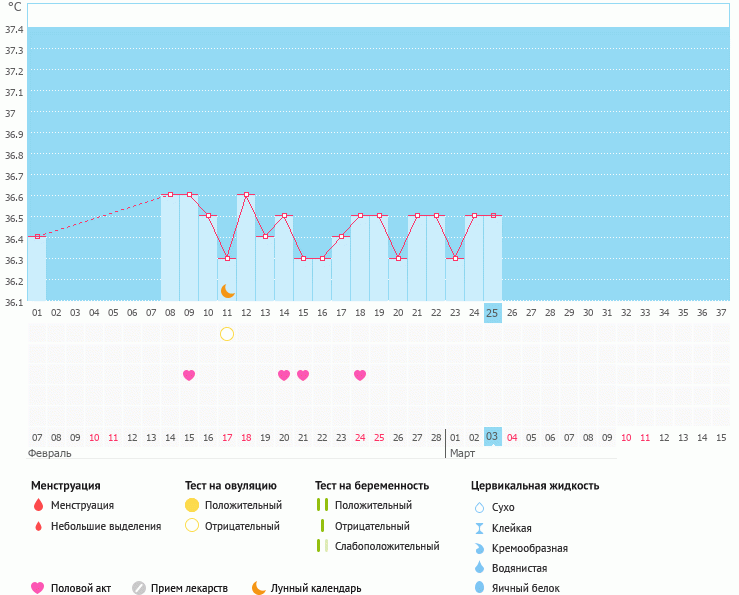Click the pink heart beside Половой акт
The width and height of the screenshot is (739, 595).
point(38,588)
